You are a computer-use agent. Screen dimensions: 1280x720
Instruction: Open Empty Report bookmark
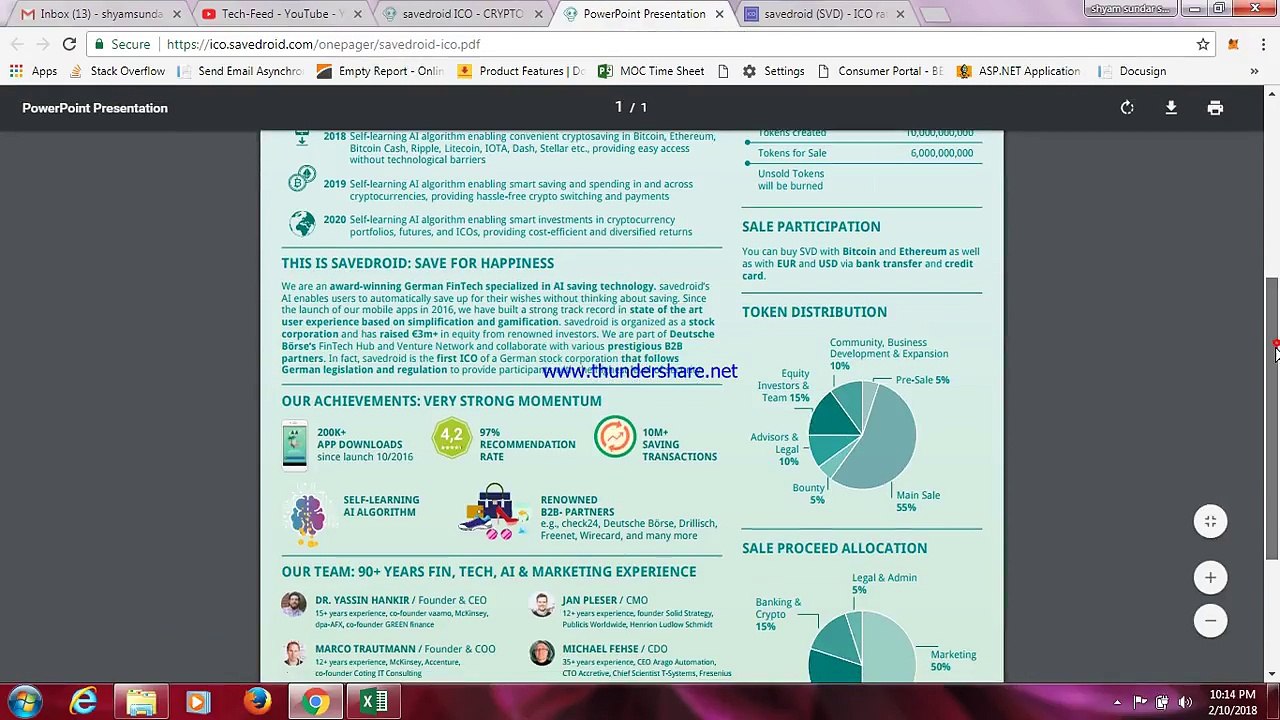(x=380, y=71)
